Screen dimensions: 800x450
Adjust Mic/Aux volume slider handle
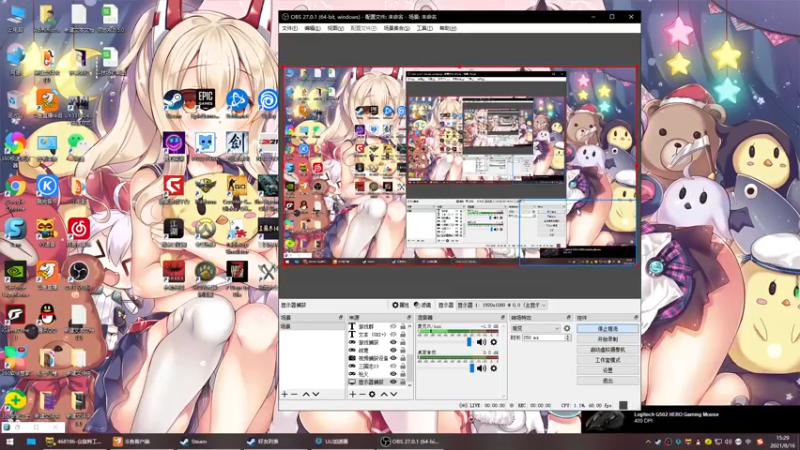click(469, 342)
